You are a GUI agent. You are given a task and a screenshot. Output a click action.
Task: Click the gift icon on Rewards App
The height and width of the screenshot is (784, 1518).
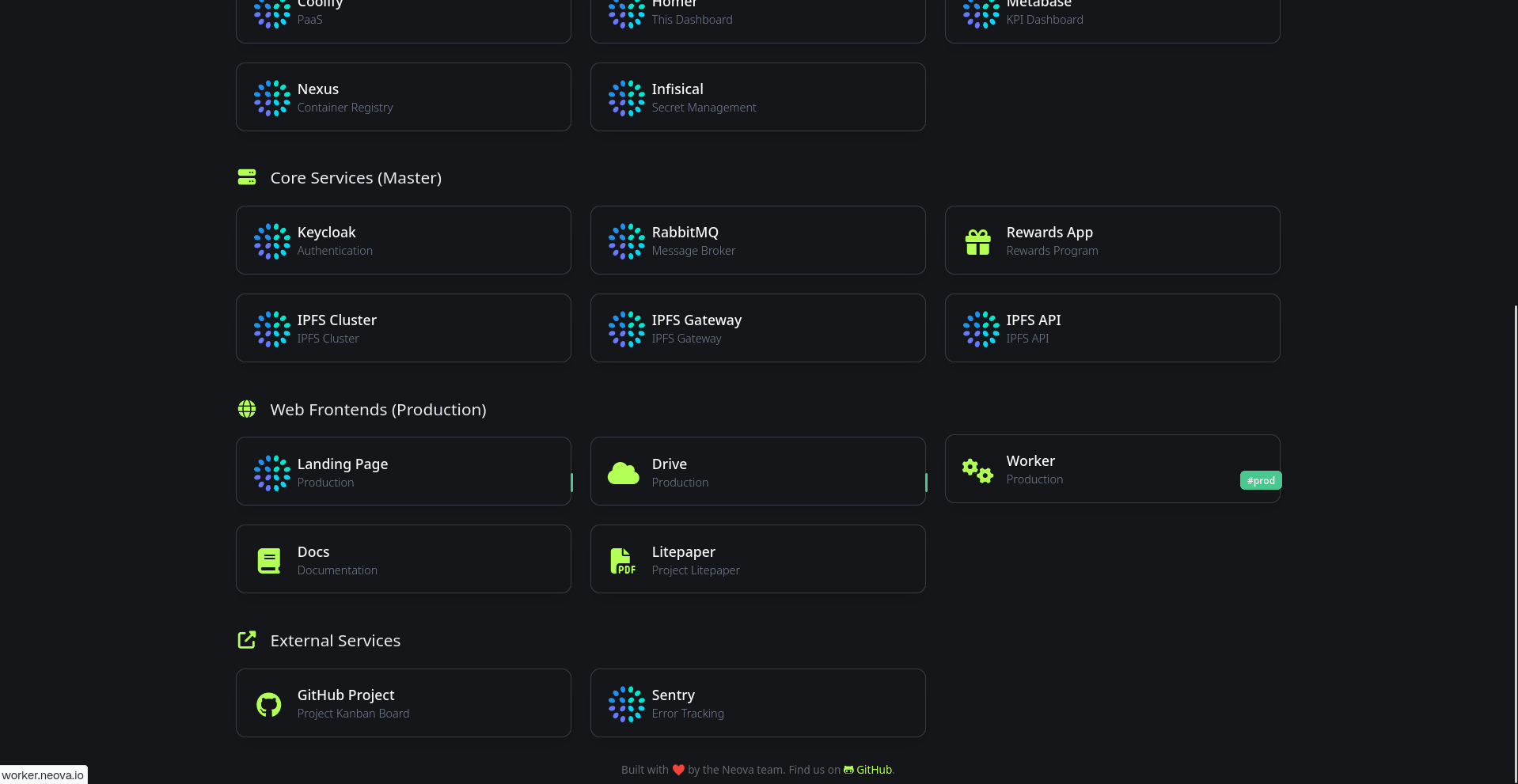(x=977, y=242)
